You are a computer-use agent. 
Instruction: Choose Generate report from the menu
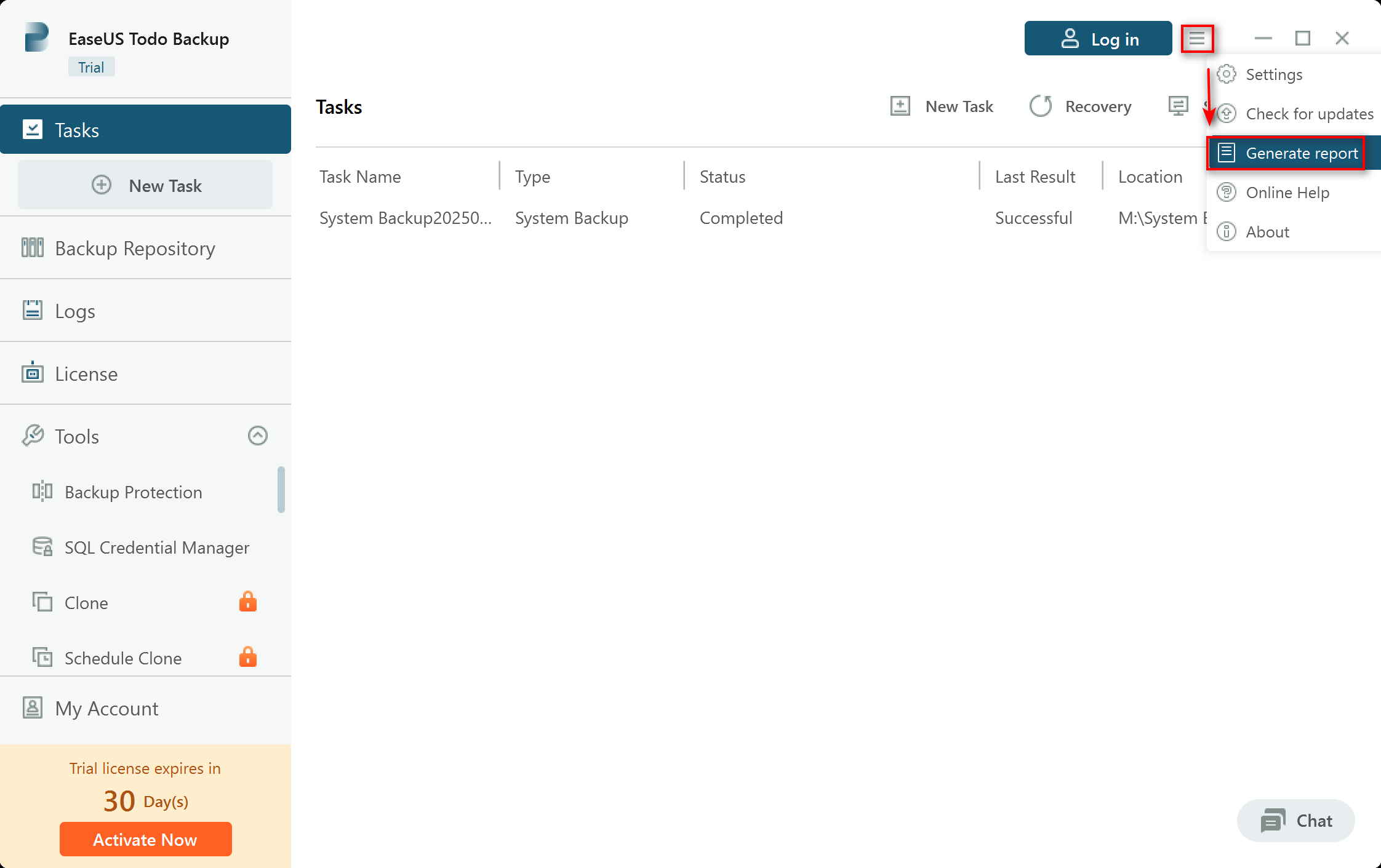click(1294, 153)
